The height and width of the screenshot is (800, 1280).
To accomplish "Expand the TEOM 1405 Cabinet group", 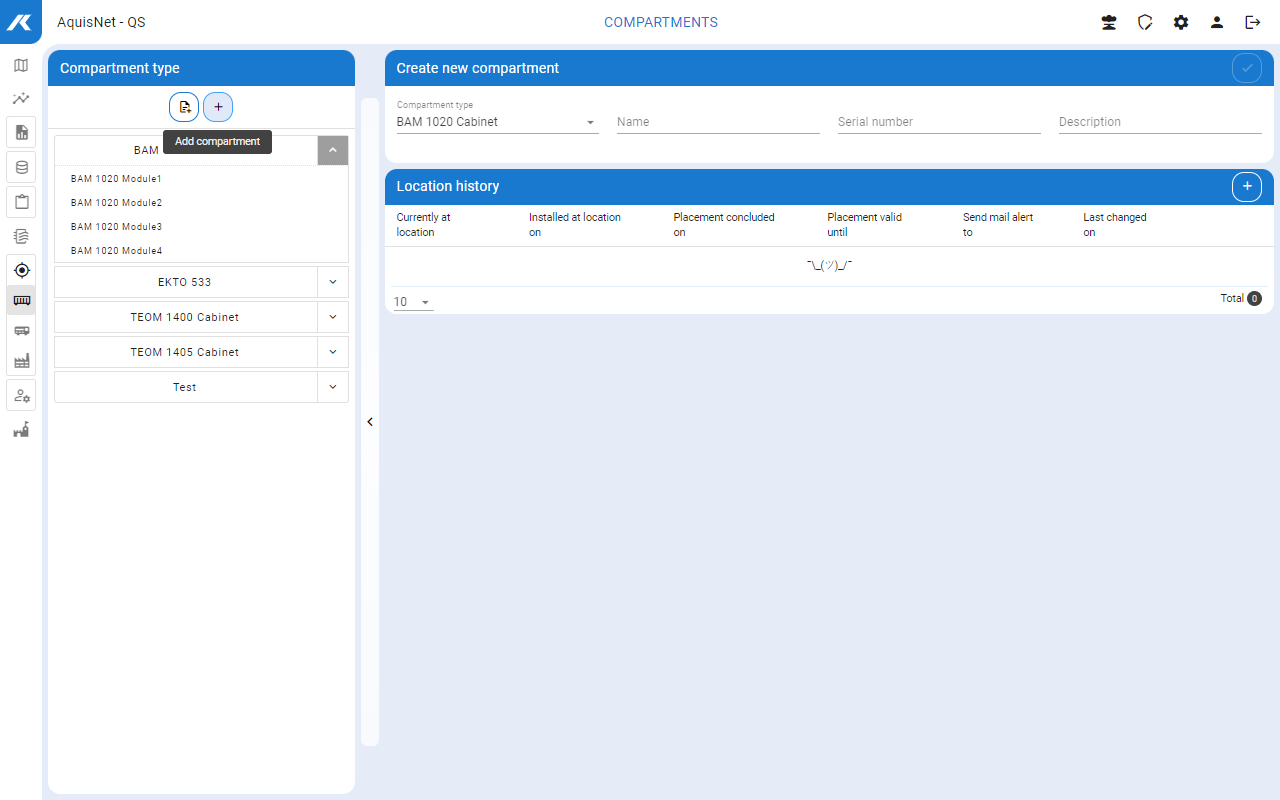I will coord(333,352).
